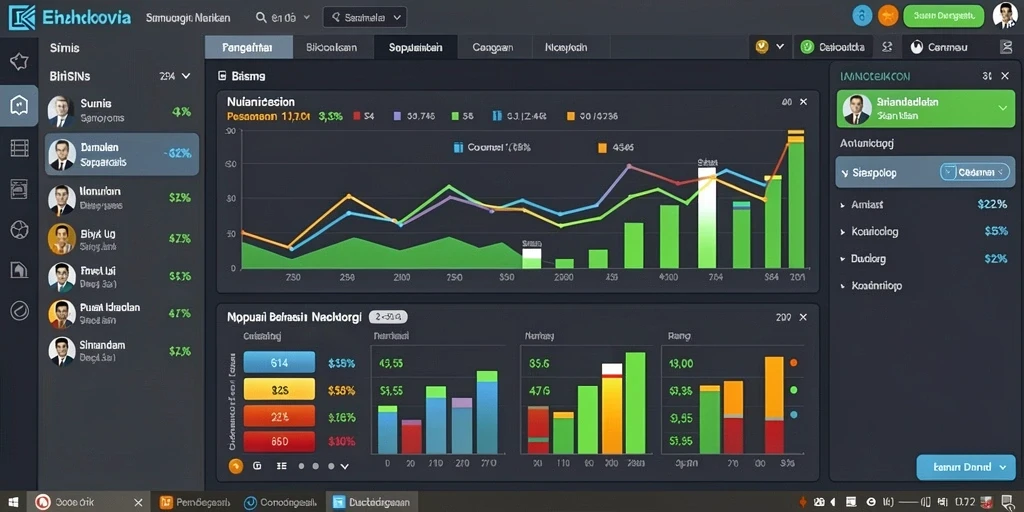Switch to the Congaan tab

[493, 48]
